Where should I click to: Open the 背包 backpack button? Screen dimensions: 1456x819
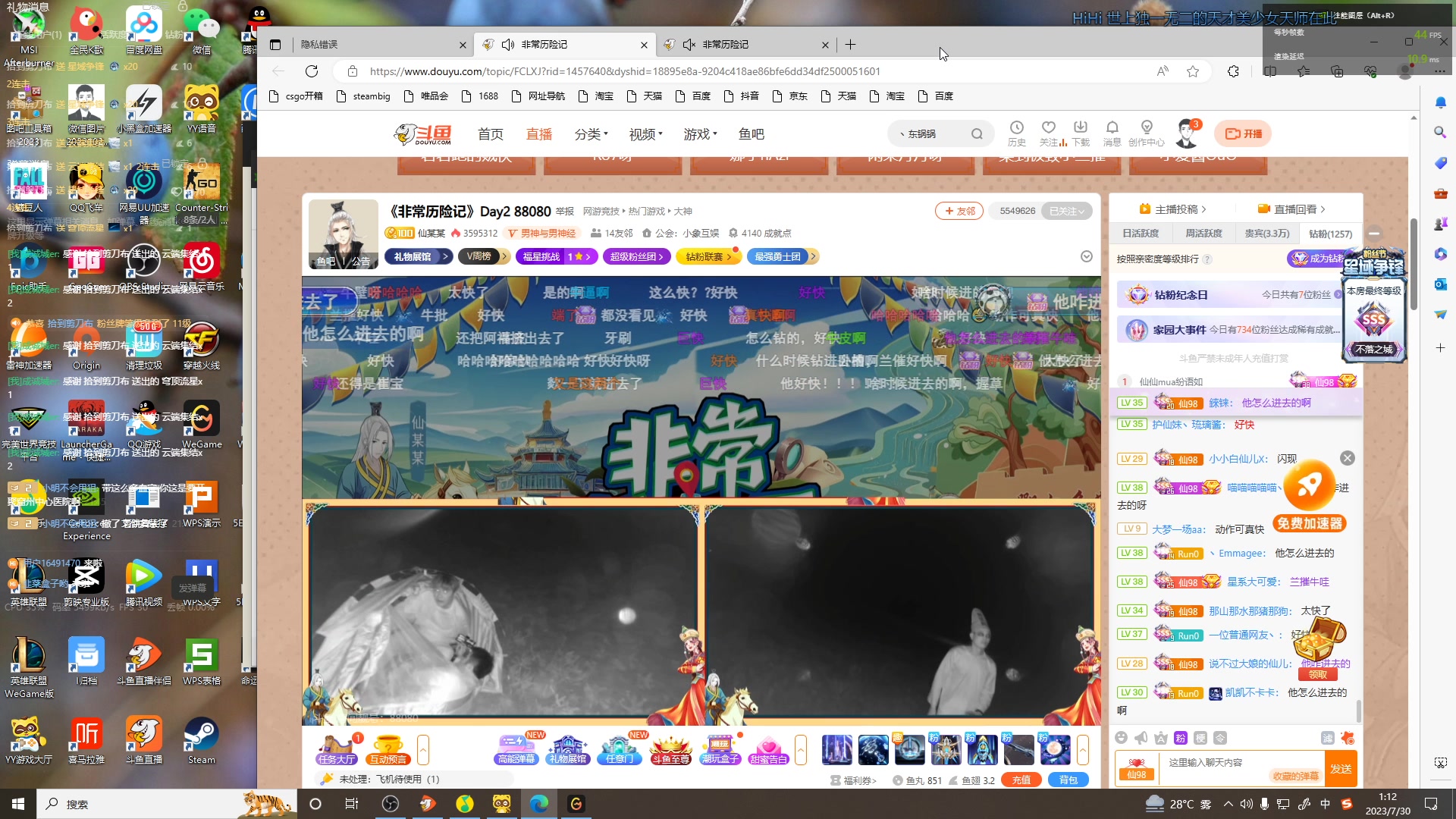point(1068,780)
